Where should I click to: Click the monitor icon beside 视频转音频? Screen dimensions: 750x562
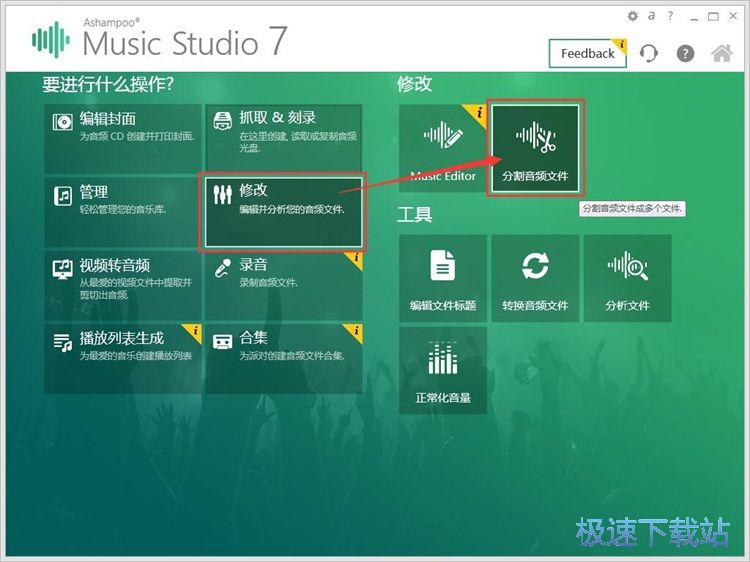(63, 269)
